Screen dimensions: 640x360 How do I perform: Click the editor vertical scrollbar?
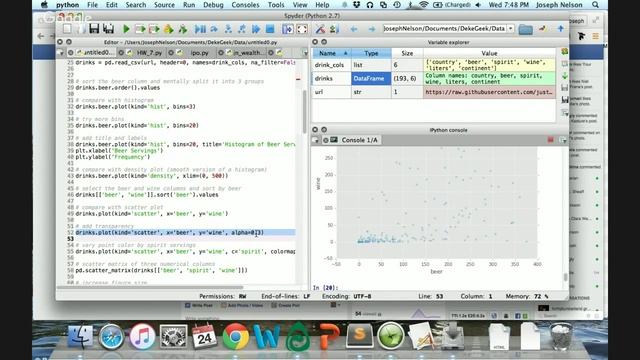click(x=304, y=111)
